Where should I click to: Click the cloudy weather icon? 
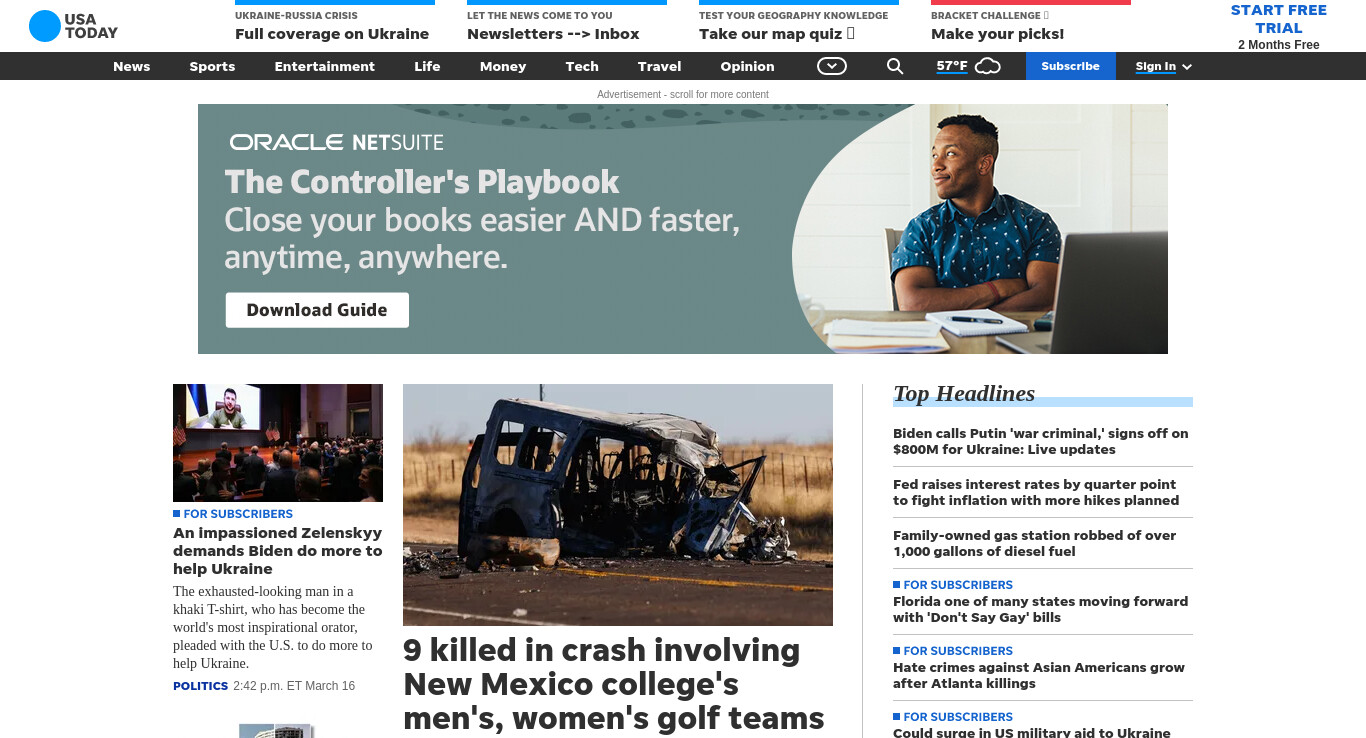click(x=988, y=66)
